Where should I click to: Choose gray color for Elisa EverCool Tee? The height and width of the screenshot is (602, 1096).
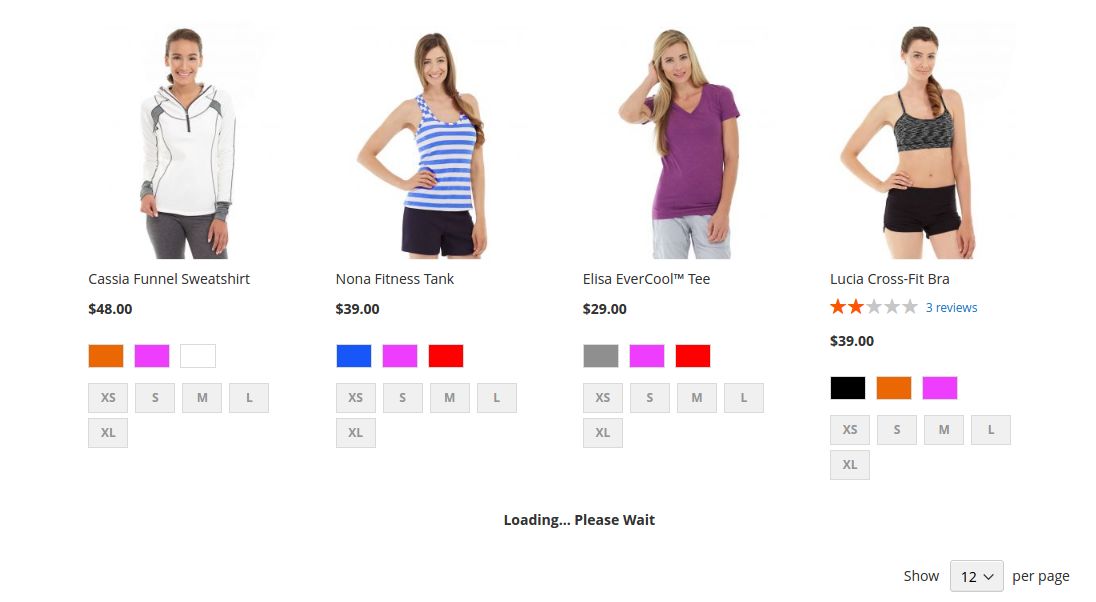601,356
